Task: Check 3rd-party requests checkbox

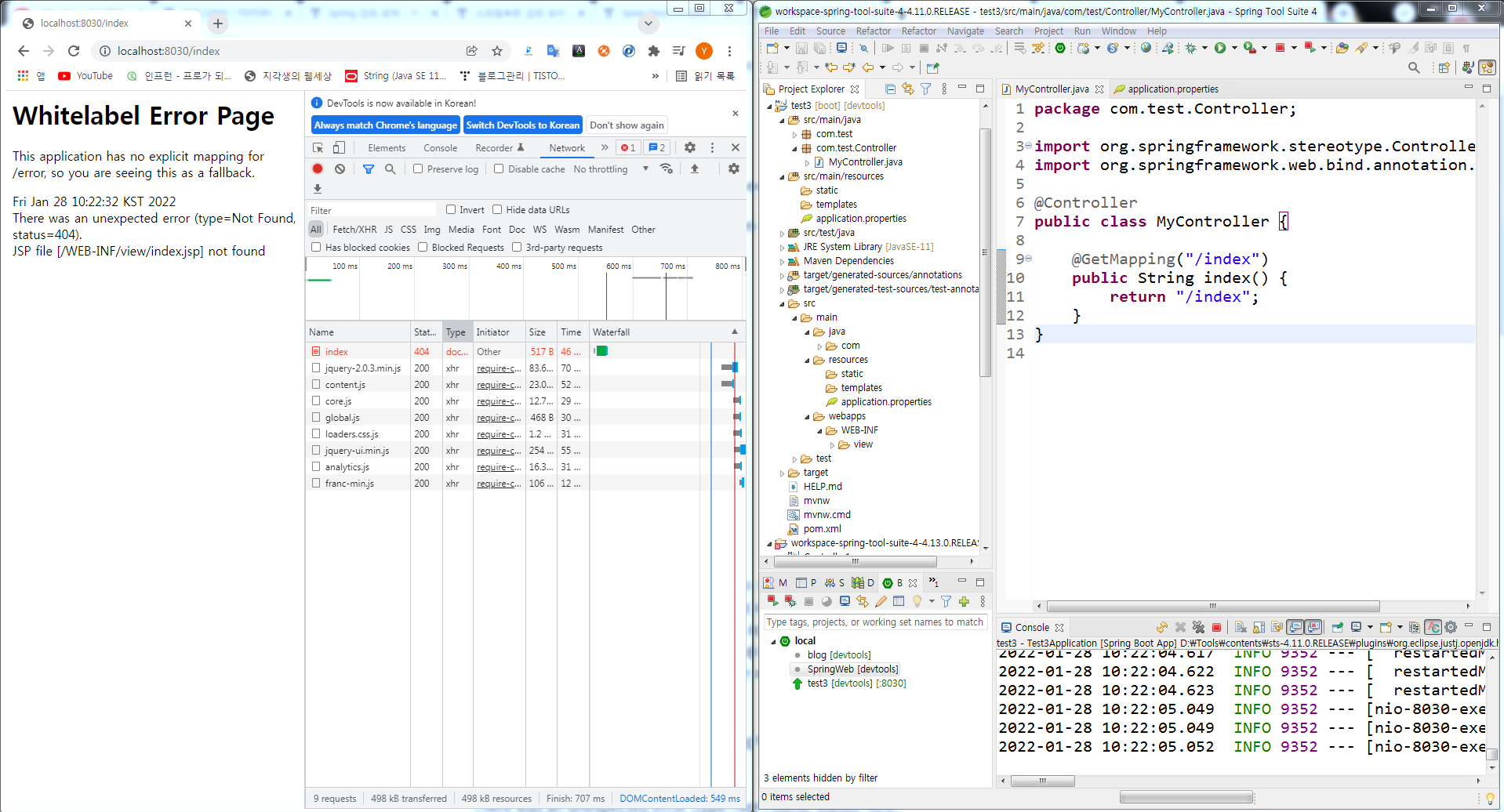Action: 517,247
